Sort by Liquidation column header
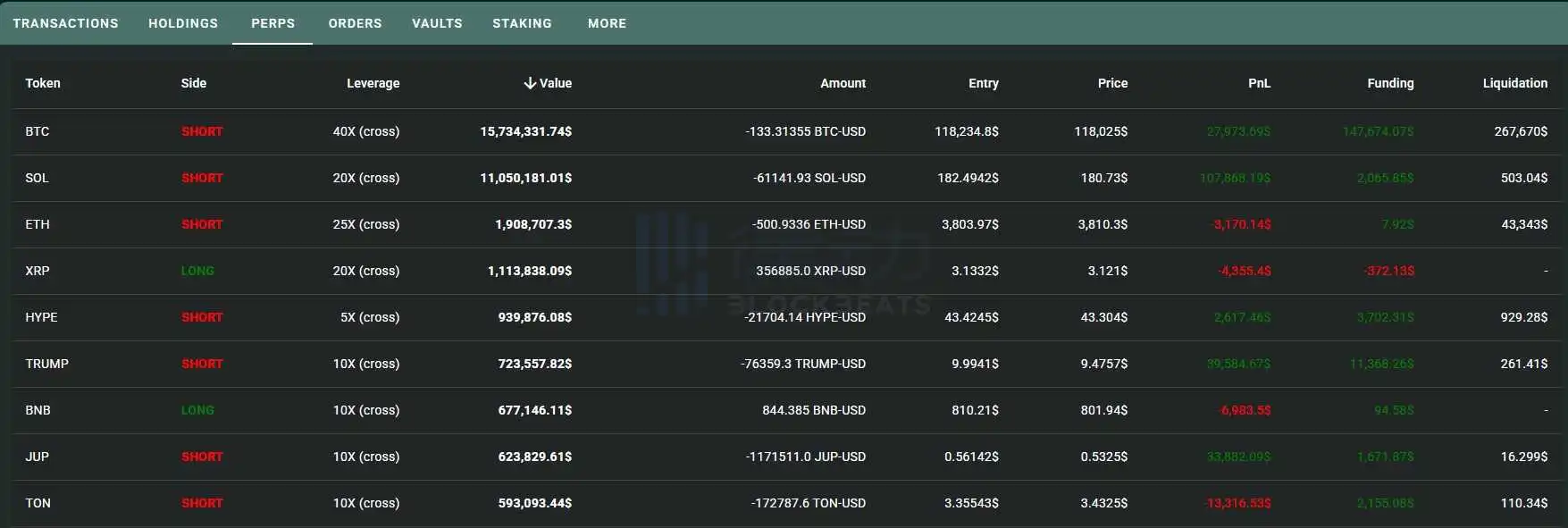The height and width of the screenshot is (528, 1568). [x=1515, y=83]
